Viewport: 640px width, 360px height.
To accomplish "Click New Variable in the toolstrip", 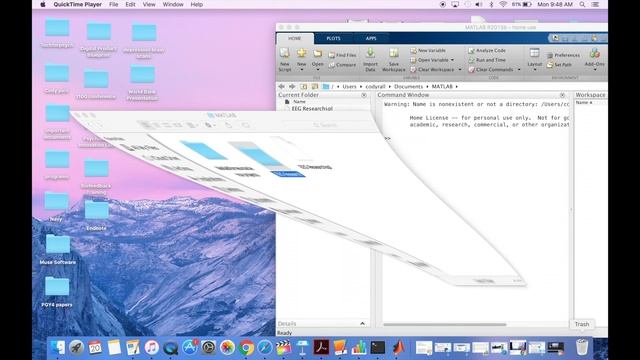I will pos(428,51).
